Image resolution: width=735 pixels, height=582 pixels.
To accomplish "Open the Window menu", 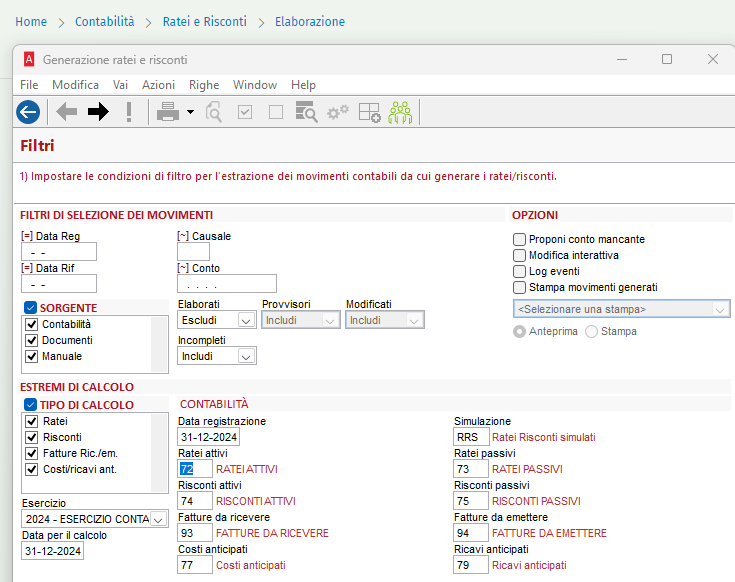I will coord(255,85).
